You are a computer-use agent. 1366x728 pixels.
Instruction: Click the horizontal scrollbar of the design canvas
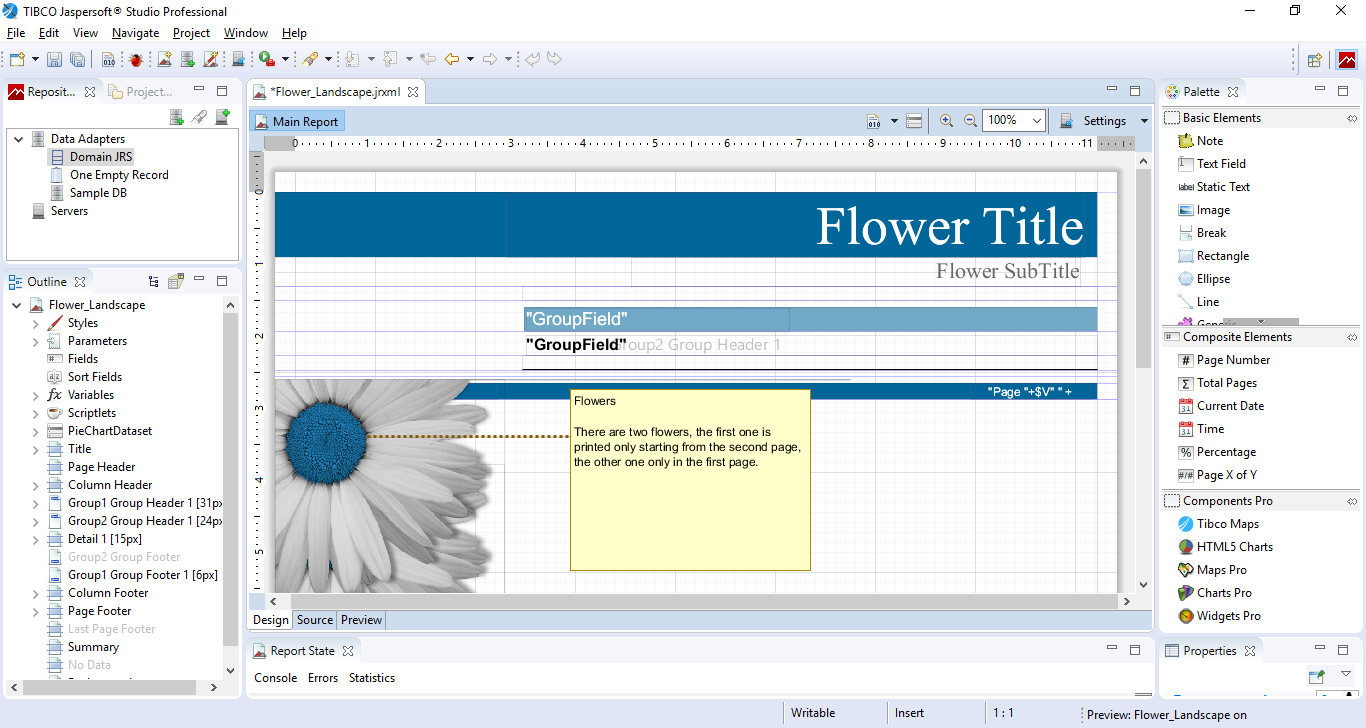pyautogui.click(x=700, y=602)
